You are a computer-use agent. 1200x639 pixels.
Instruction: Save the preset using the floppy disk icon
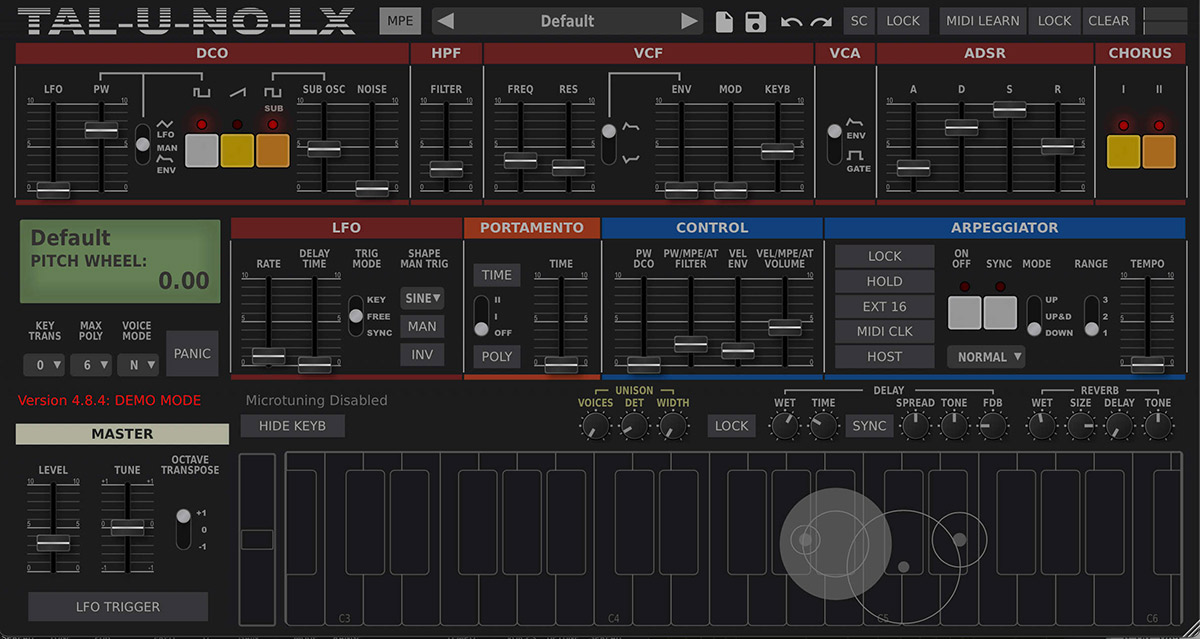coord(755,21)
